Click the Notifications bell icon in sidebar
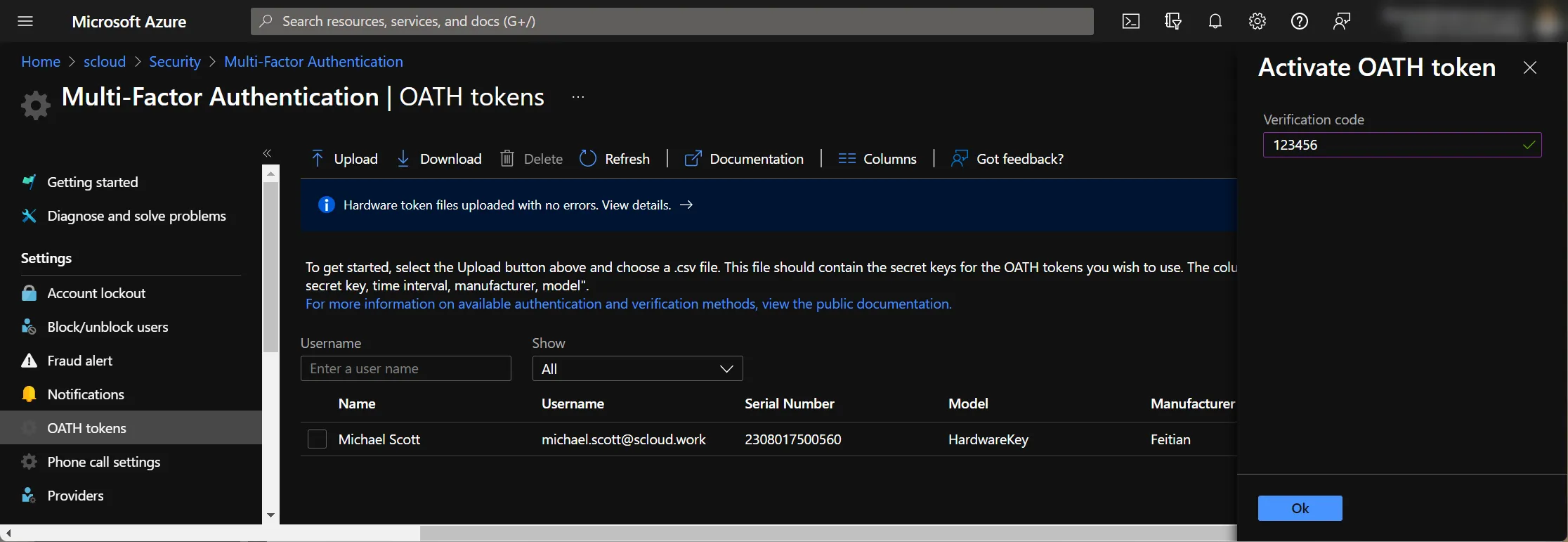Viewport: 1568px width, 542px height. (x=29, y=394)
